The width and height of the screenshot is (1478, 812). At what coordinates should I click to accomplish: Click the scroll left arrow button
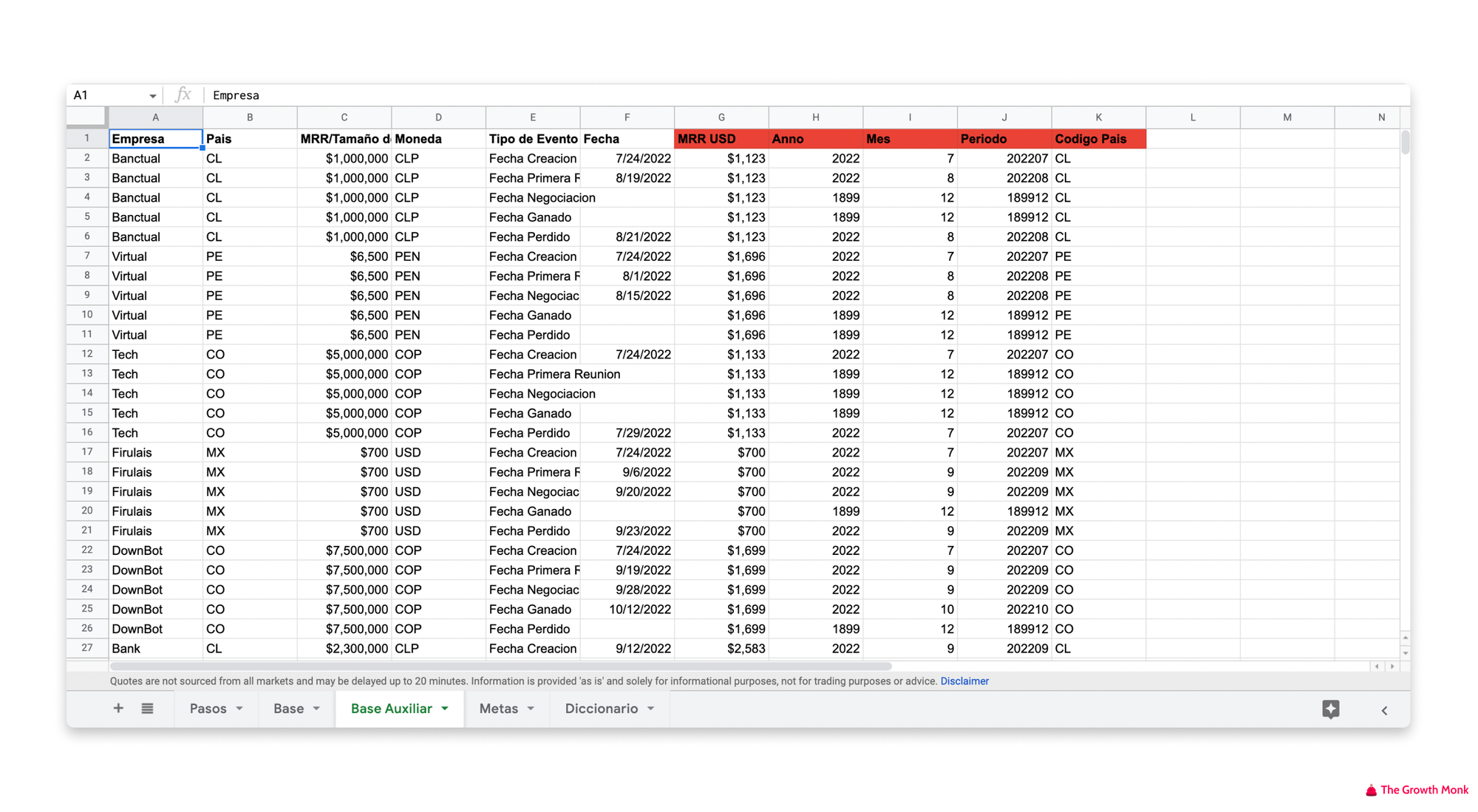pyautogui.click(x=1377, y=666)
